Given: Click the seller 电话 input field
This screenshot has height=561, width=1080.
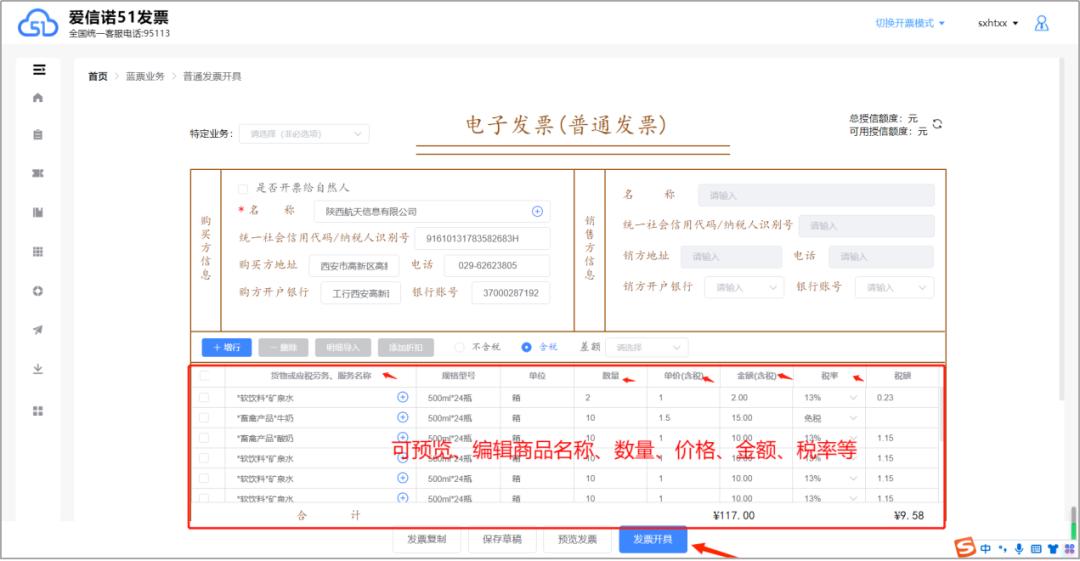Looking at the screenshot, I should (881, 256).
